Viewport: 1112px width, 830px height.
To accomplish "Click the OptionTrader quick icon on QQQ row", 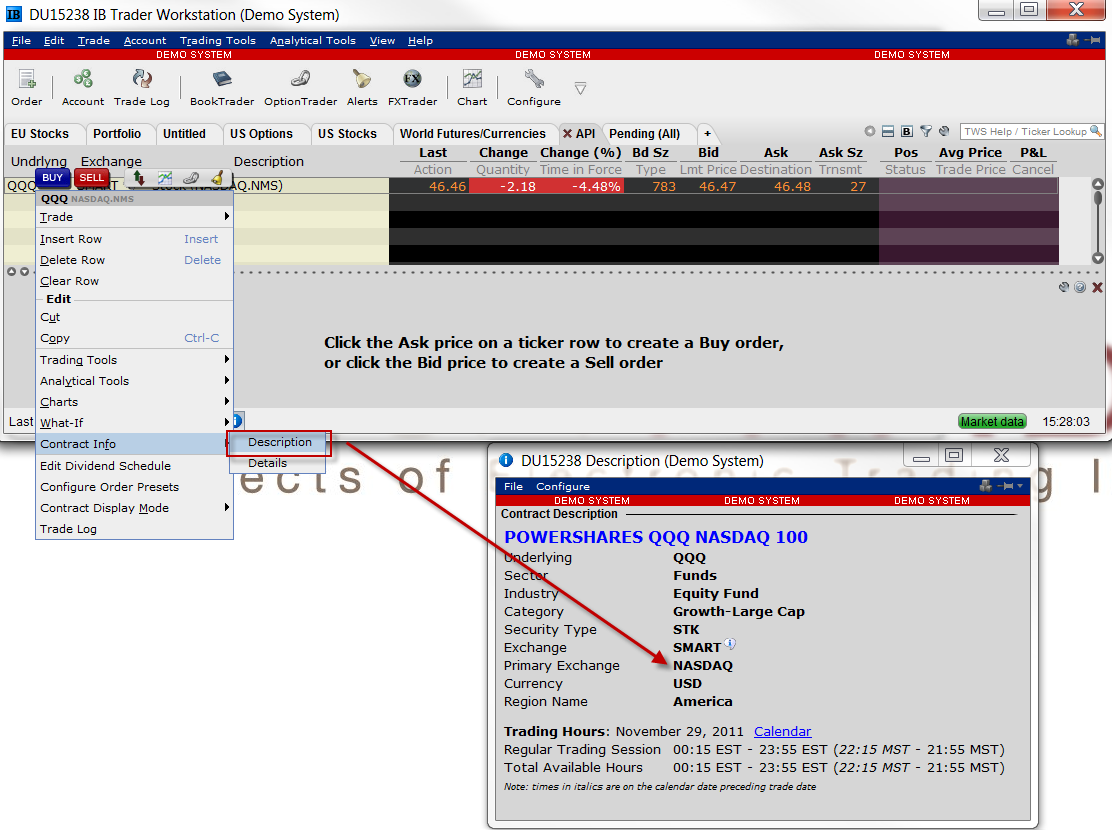I will click(191, 178).
